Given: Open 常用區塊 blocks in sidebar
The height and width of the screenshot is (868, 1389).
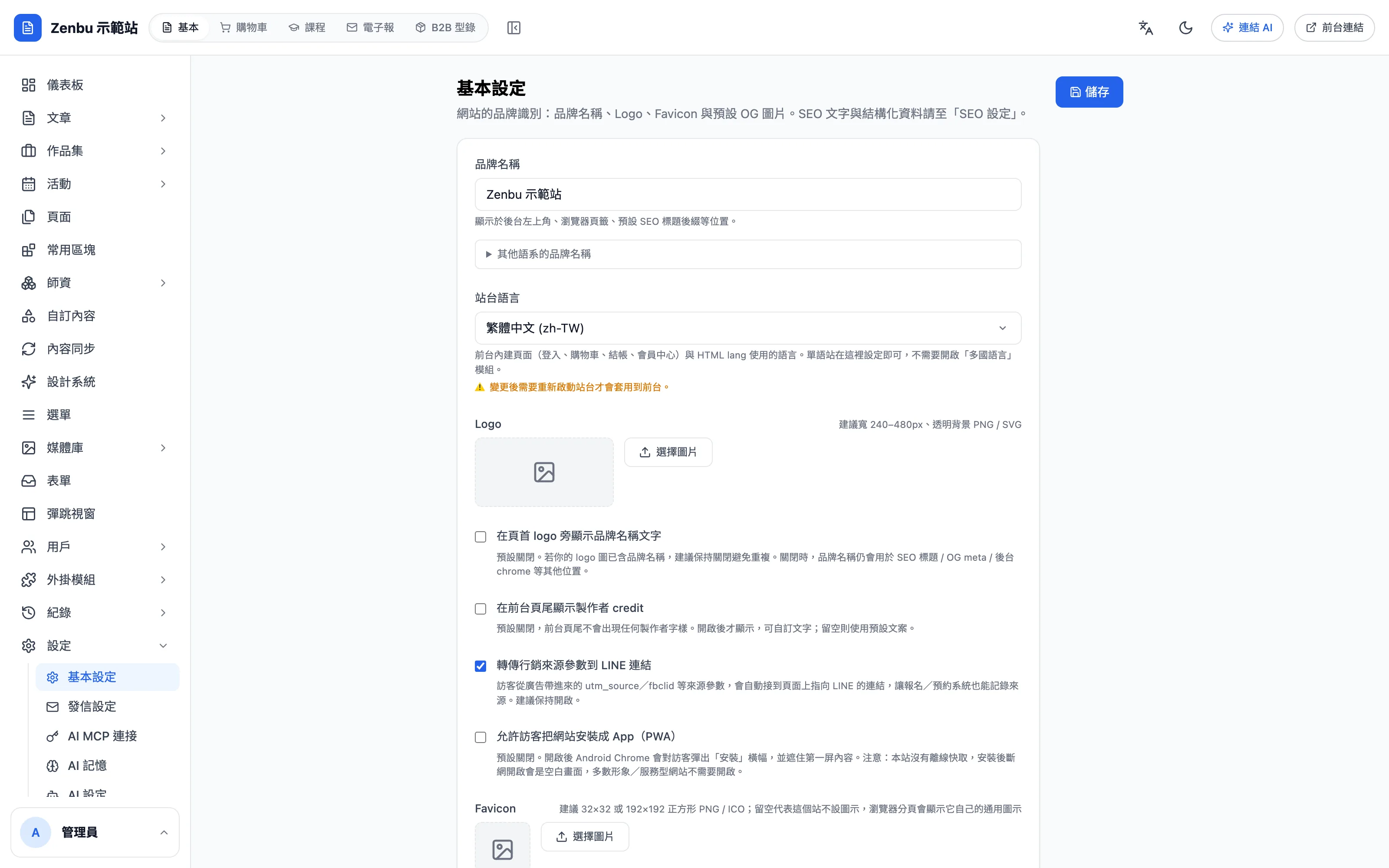Looking at the screenshot, I should [95, 250].
